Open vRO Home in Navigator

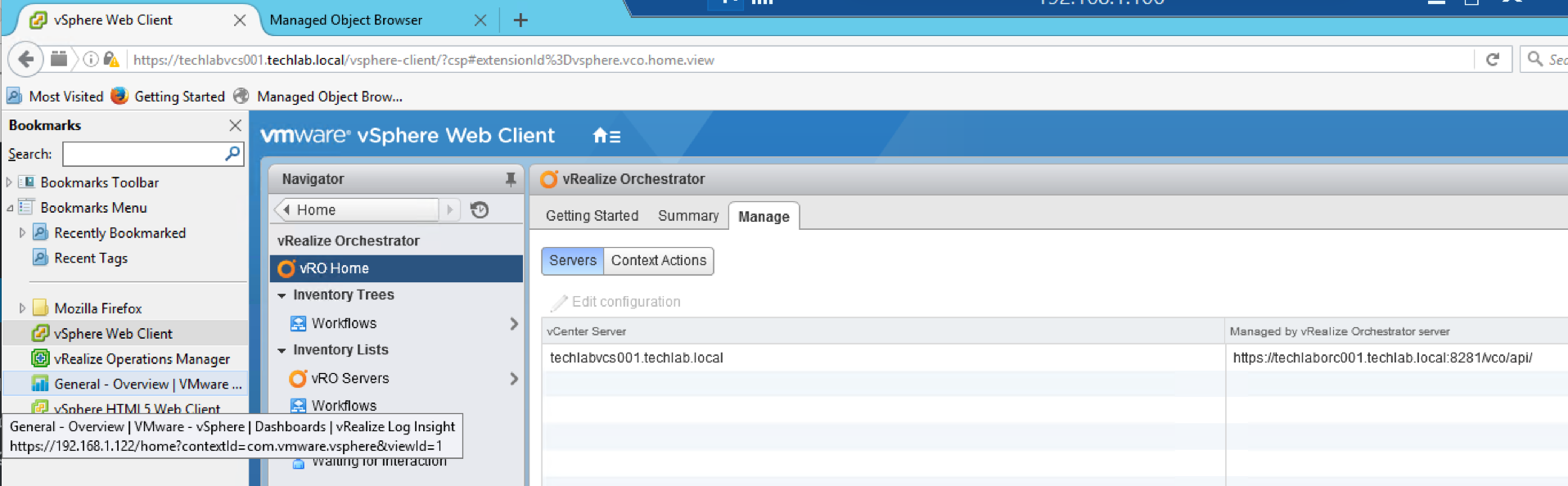point(396,268)
